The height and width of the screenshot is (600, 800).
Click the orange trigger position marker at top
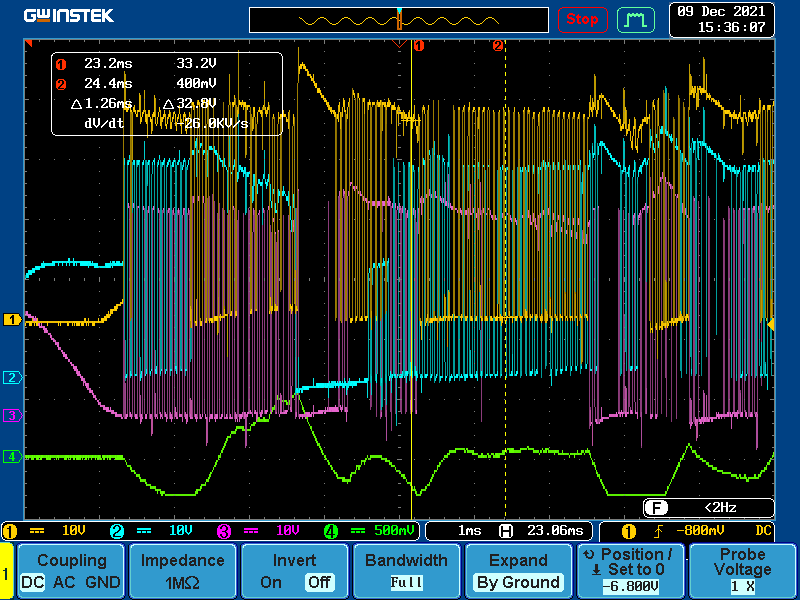(399, 44)
